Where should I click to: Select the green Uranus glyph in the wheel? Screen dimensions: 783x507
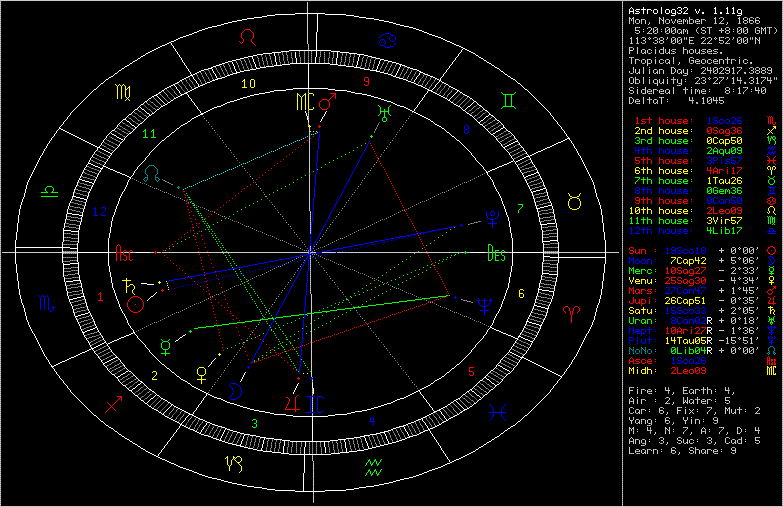386,111
